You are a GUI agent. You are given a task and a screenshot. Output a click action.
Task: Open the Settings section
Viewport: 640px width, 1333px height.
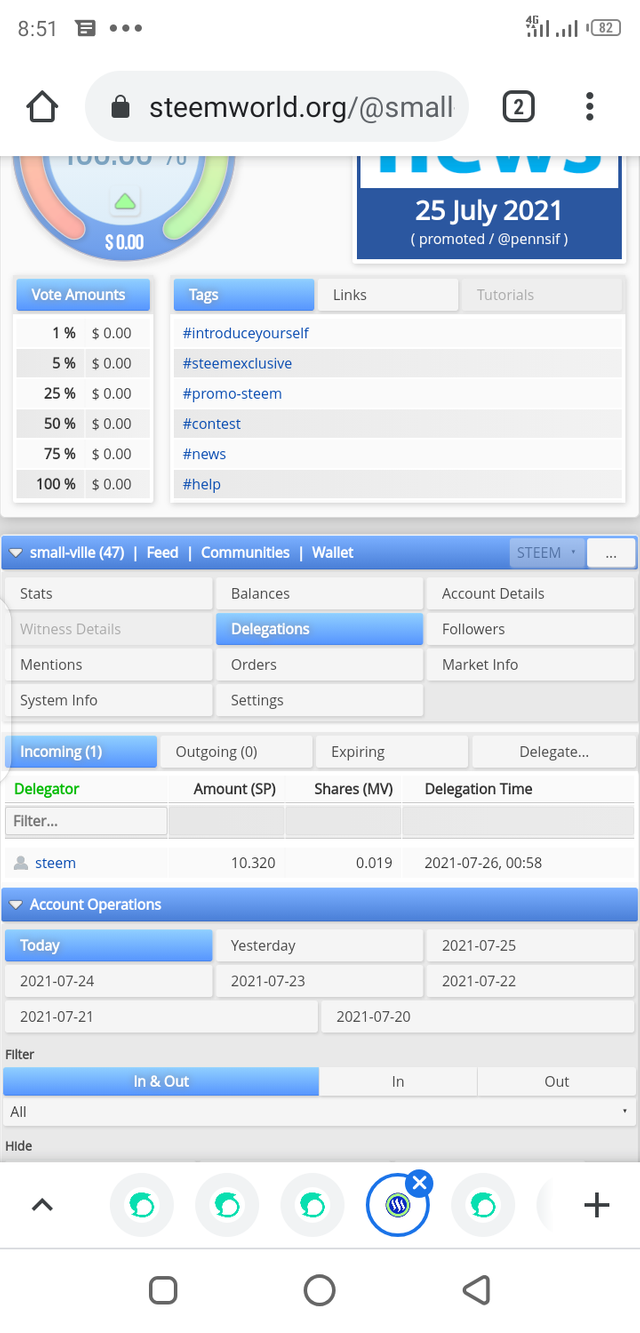tap(319, 700)
